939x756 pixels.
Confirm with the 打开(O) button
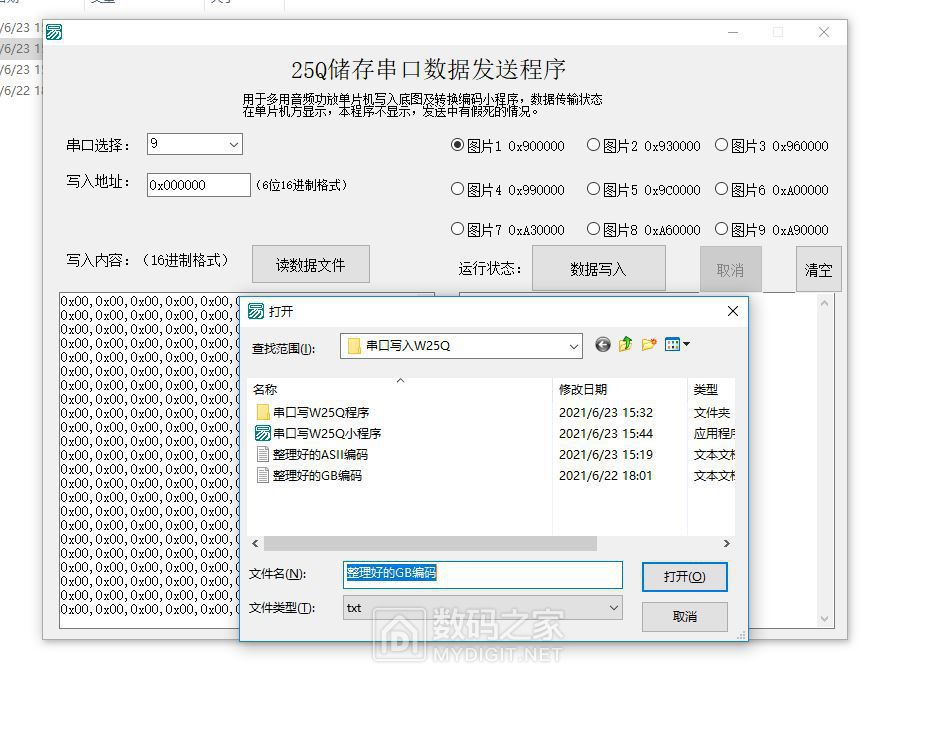click(x=684, y=576)
